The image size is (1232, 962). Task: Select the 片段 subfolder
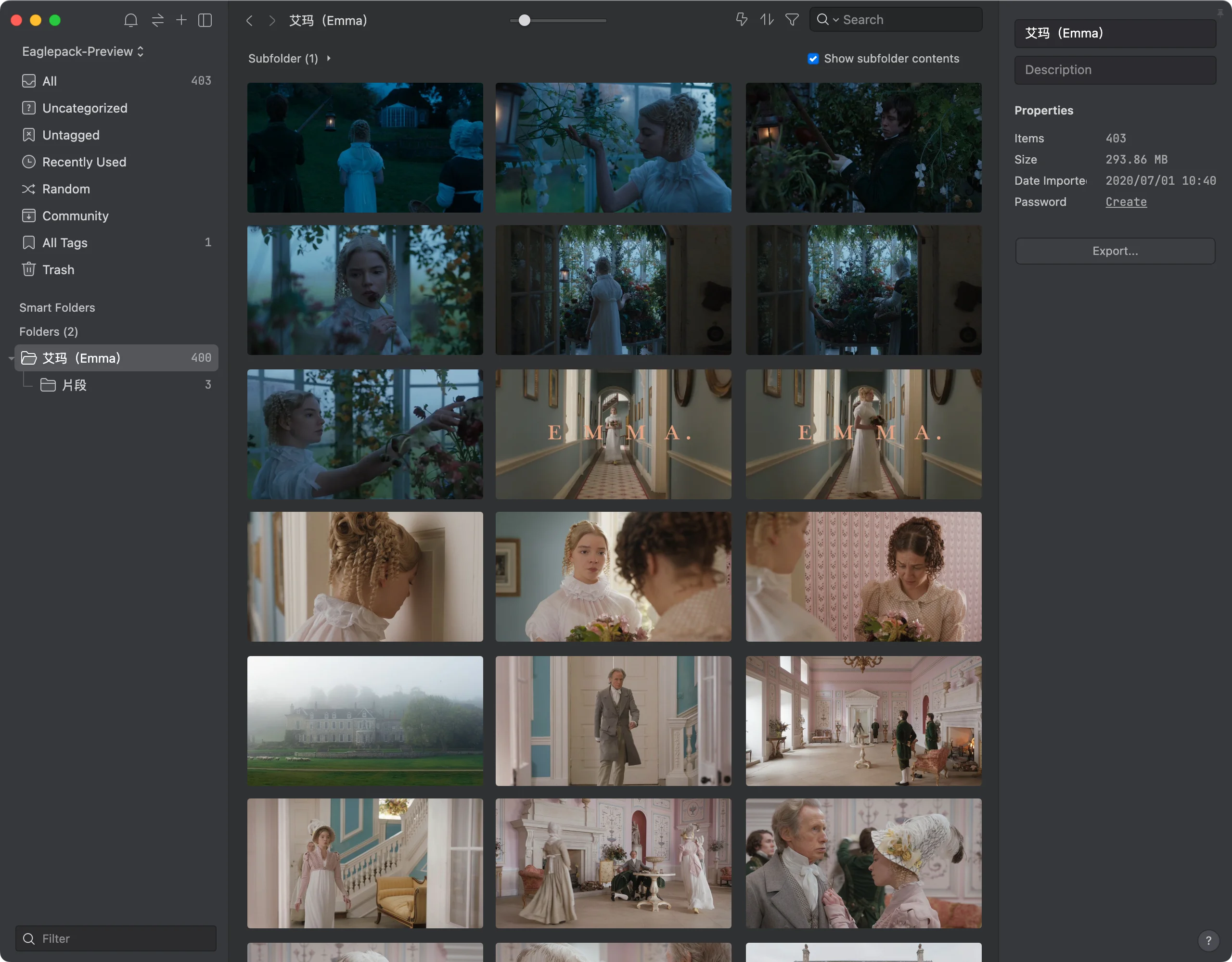[126, 385]
